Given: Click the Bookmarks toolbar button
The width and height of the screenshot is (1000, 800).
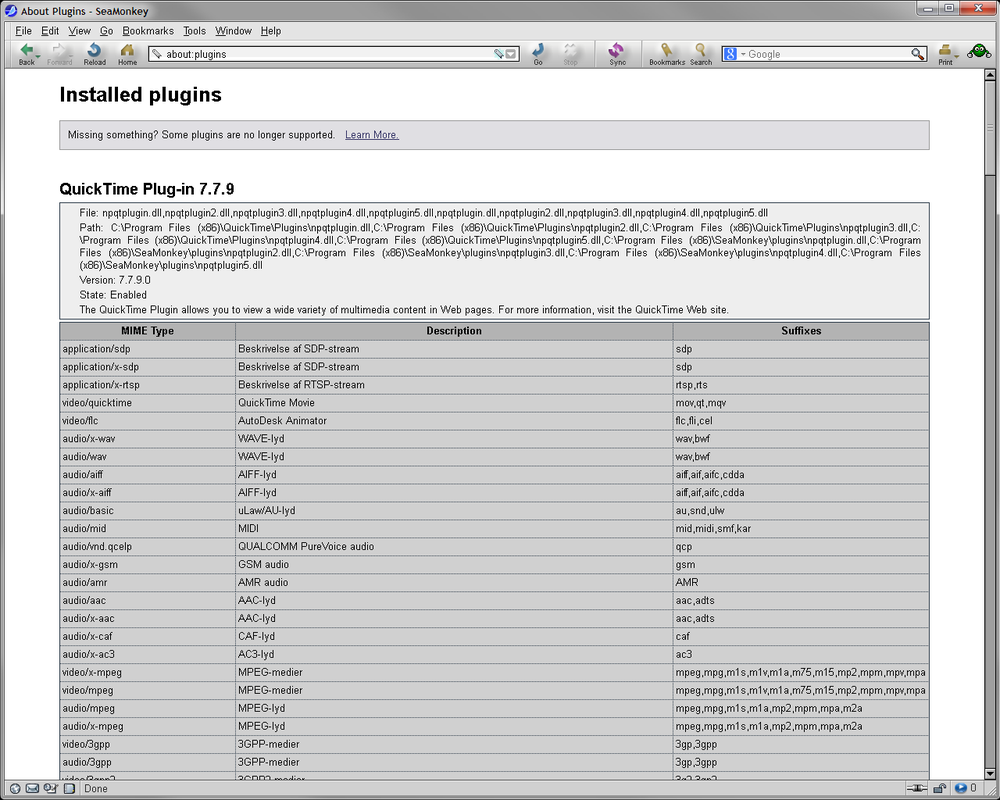Looking at the screenshot, I should point(667,54).
